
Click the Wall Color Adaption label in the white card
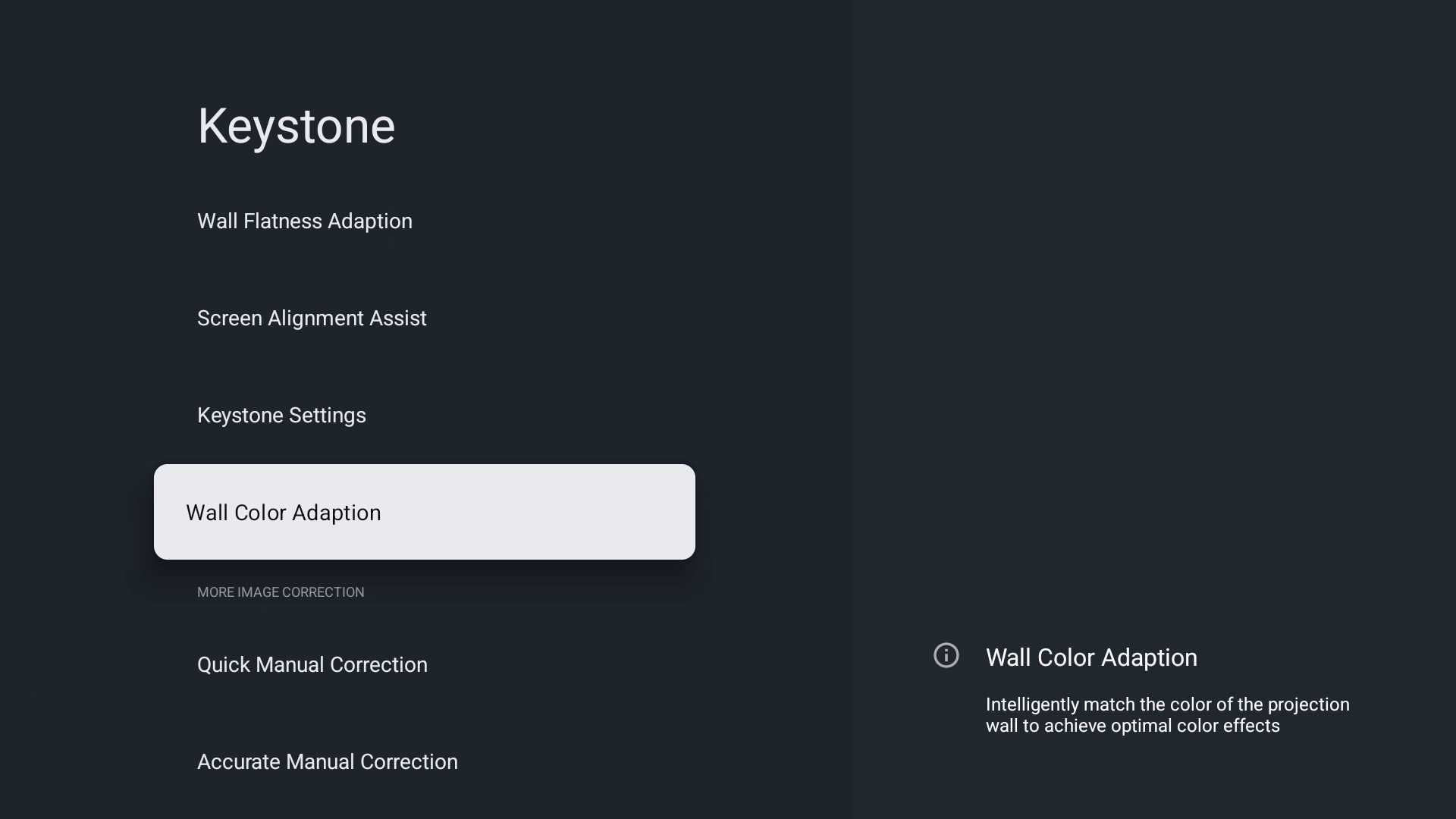click(x=284, y=513)
